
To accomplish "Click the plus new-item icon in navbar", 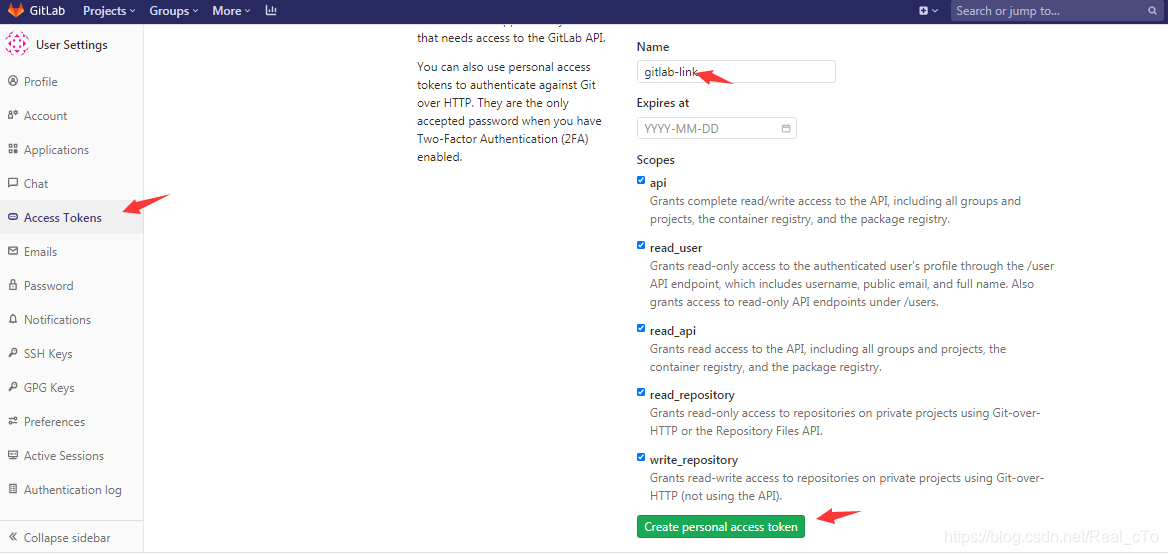I will (x=924, y=11).
